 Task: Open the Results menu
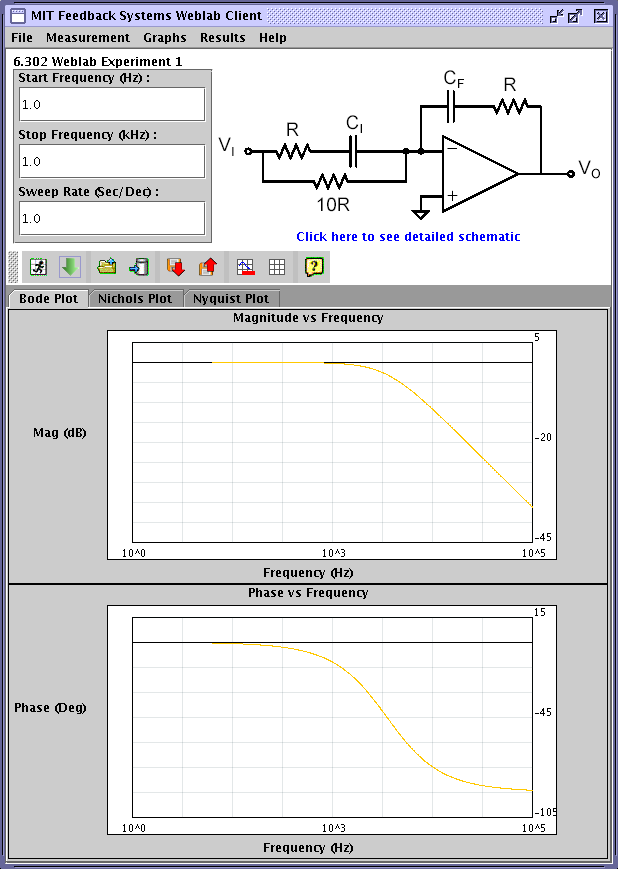[222, 38]
